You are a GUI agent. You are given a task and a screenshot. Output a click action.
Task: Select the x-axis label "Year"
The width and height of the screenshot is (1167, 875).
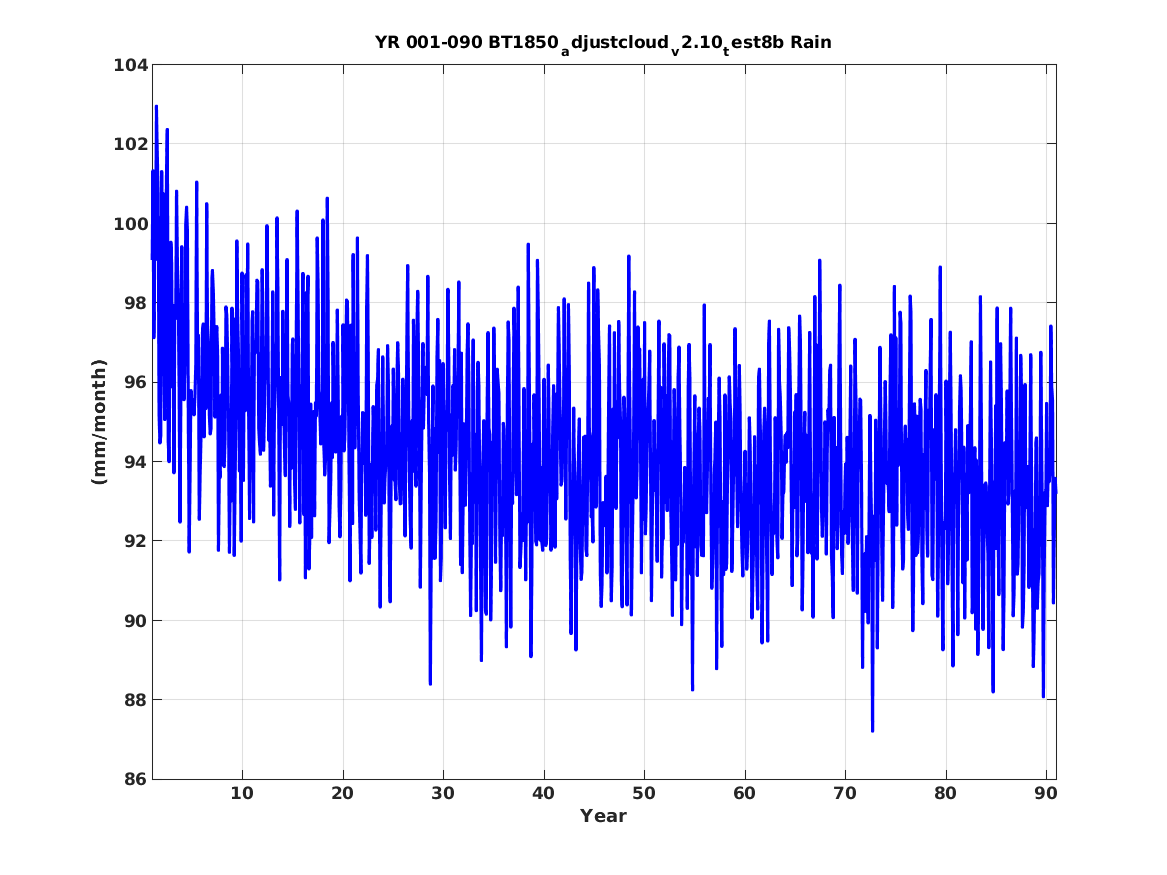(603, 816)
